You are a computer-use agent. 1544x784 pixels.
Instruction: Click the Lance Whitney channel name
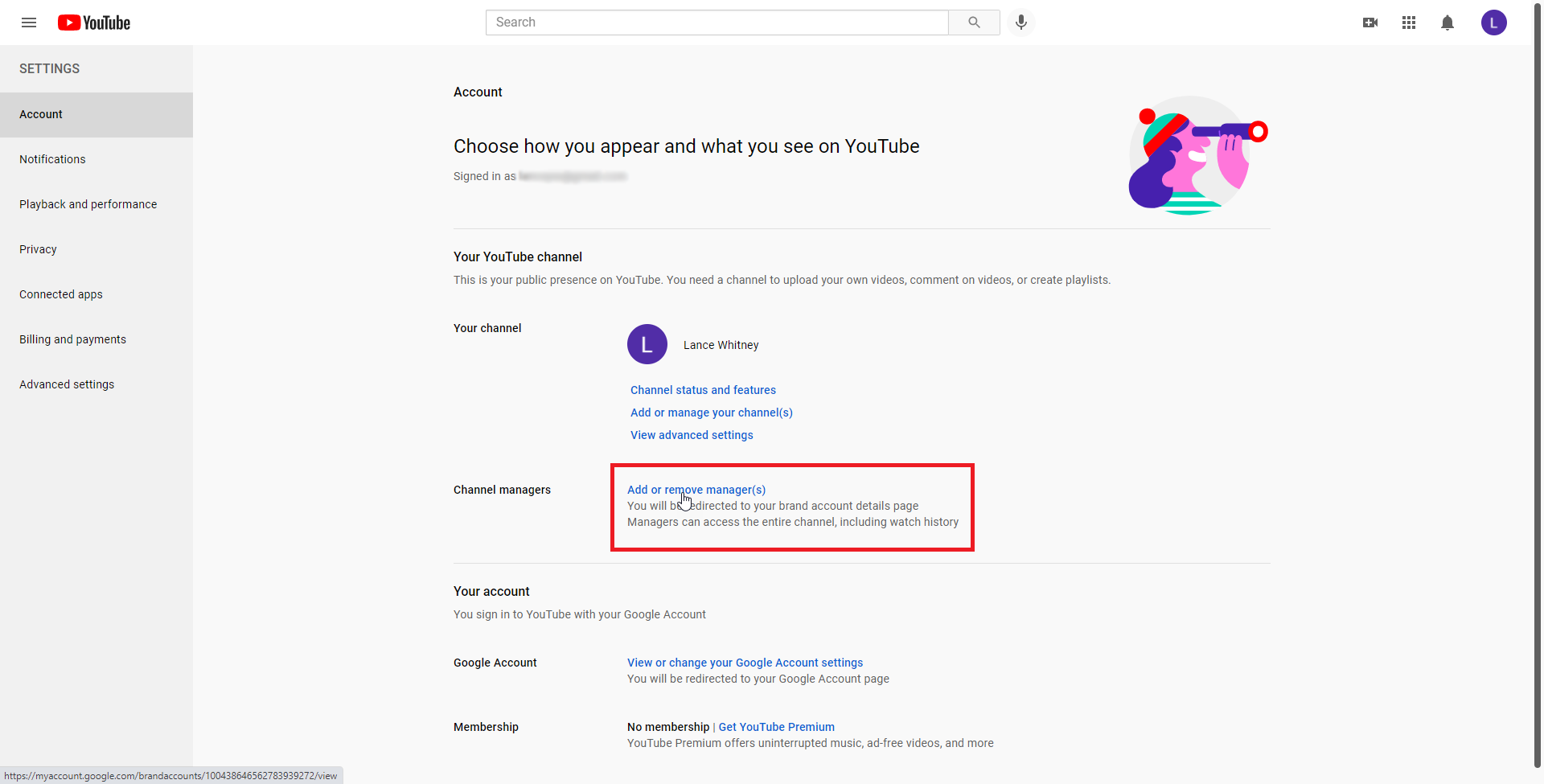(x=721, y=345)
